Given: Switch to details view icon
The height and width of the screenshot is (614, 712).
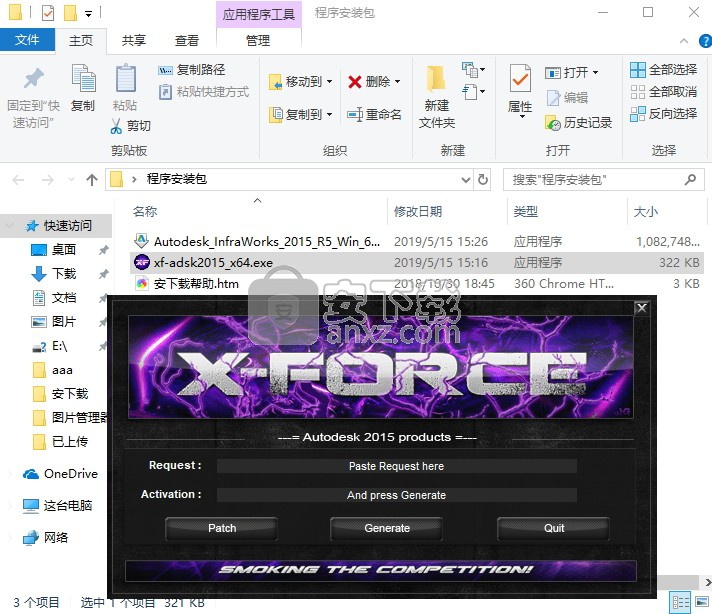Looking at the screenshot, I should (680, 603).
